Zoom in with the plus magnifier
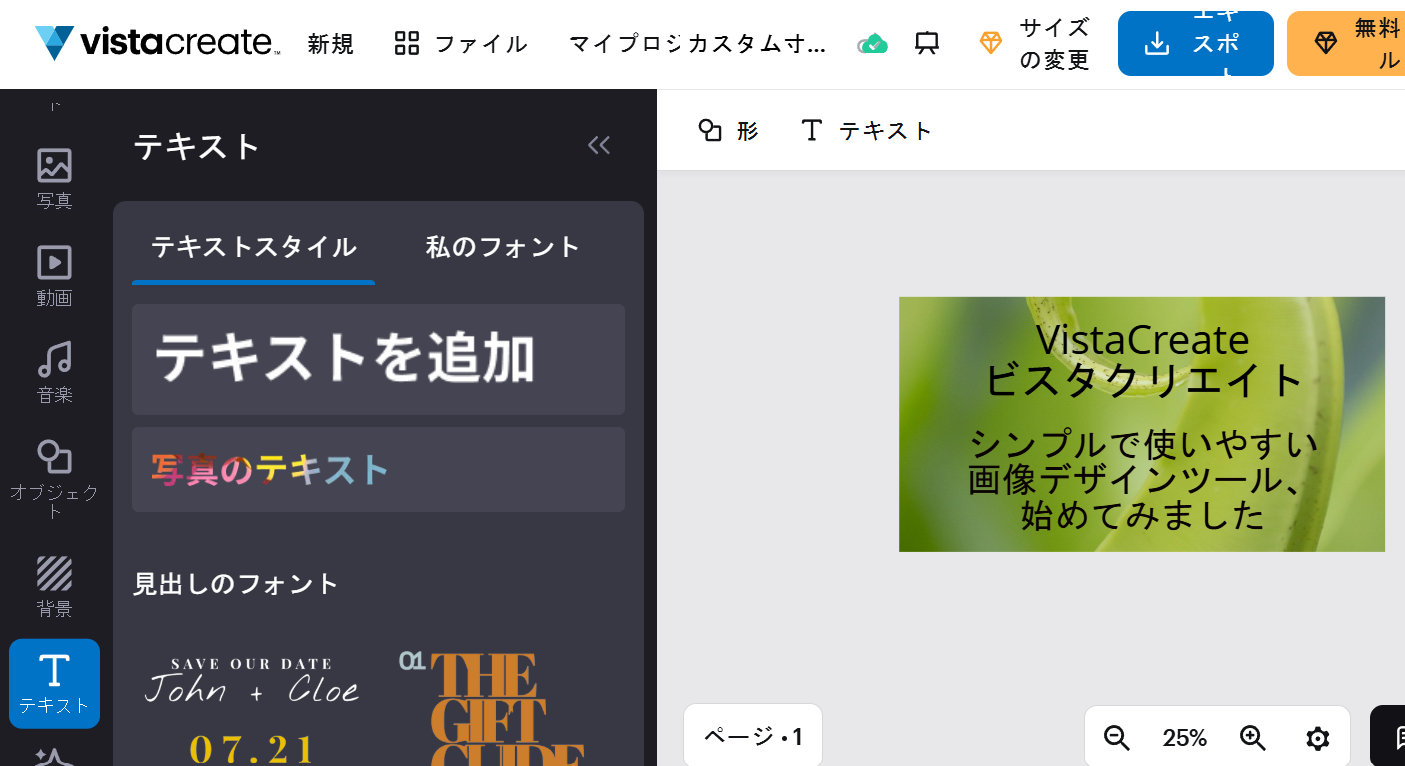Viewport: 1405px width, 766px height. [1253, 738]
